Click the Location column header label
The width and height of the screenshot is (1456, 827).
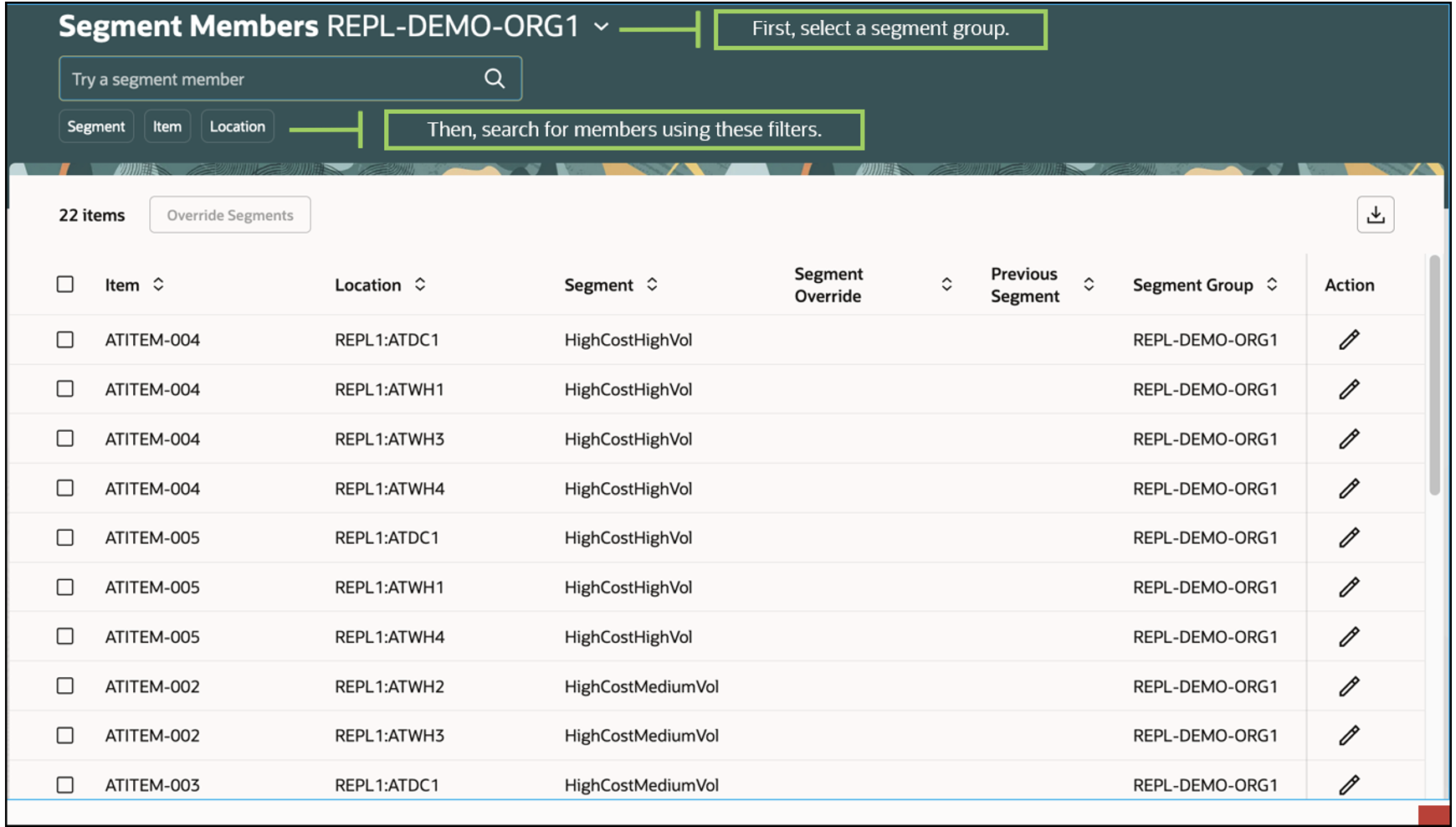point(368,285)
